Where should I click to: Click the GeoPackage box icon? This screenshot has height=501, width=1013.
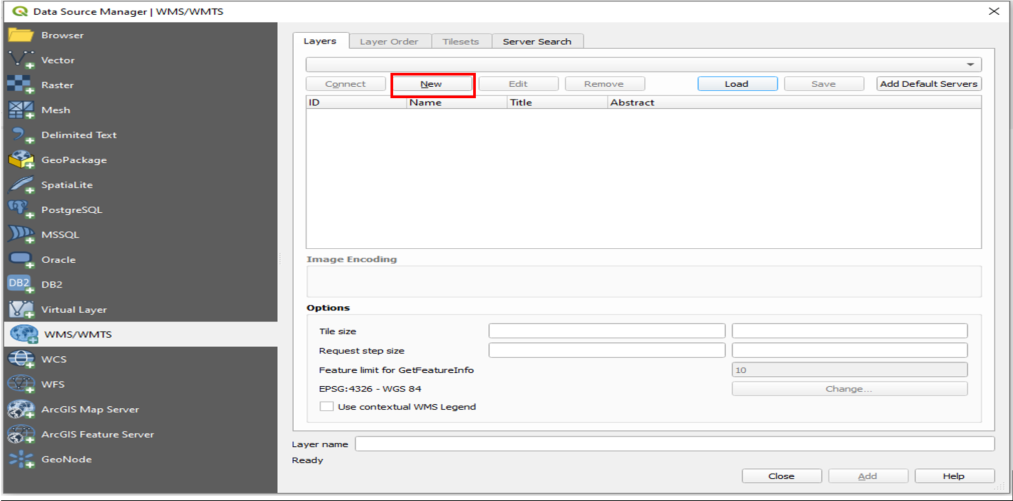(x=20, y=160)
